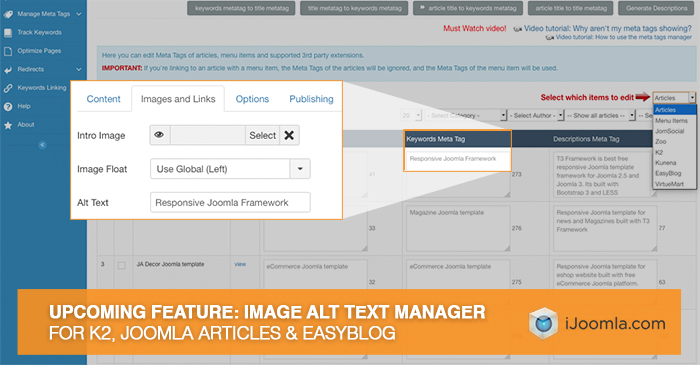700x365 pixels.
Task: Click the eCommerce Joomla template title field
Action: click(x=315, y=282)
